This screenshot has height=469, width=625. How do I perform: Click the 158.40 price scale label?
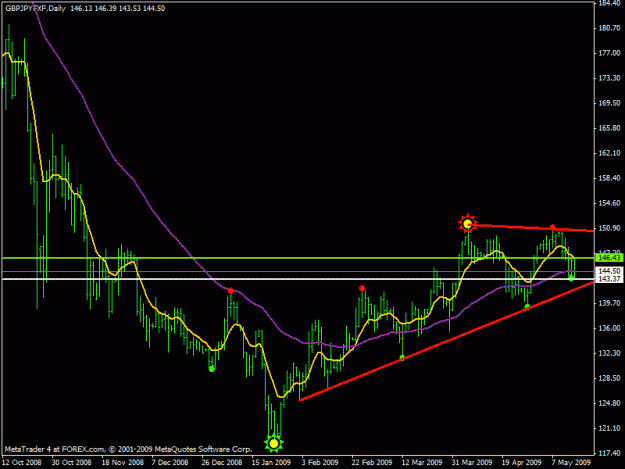pyautogui.click(x=609, y=178)
